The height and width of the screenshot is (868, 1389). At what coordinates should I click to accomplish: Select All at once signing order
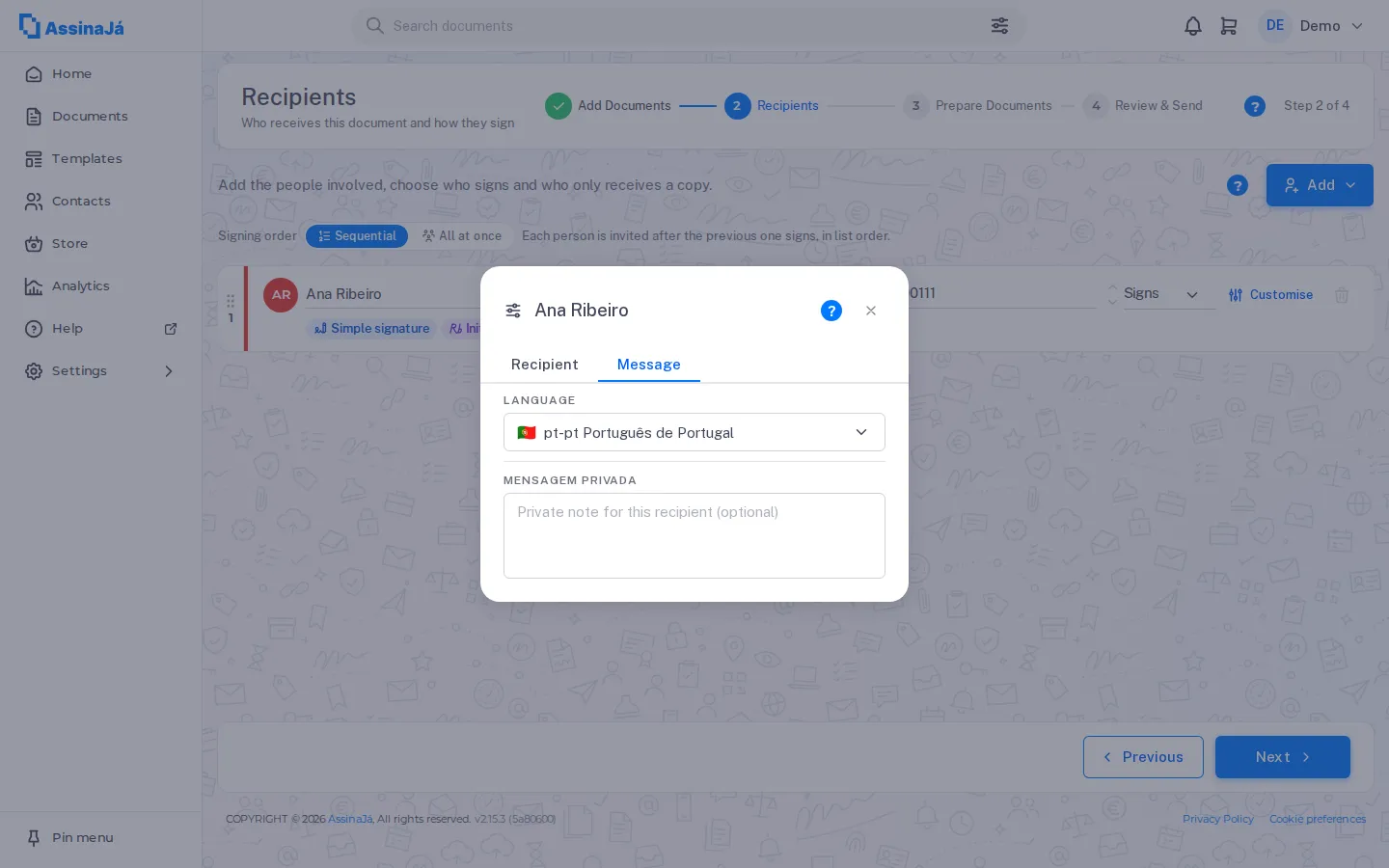click(462, 236)
